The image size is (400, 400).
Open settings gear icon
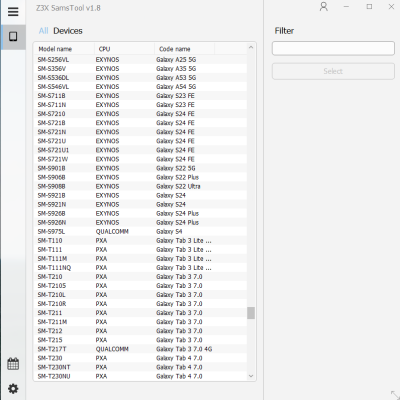click(13, 388)
